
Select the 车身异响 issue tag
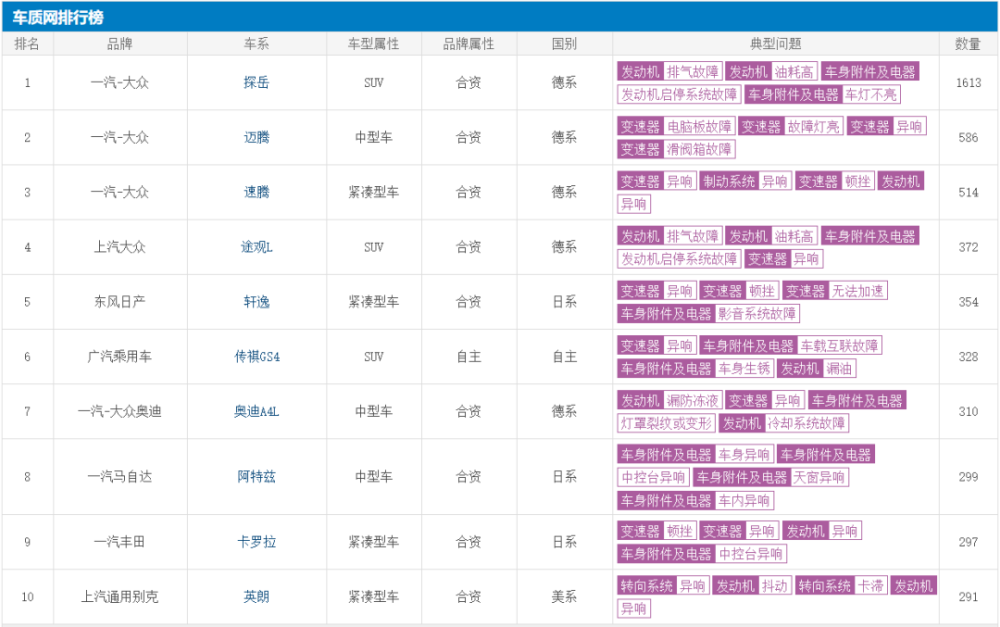coord(744,455)
